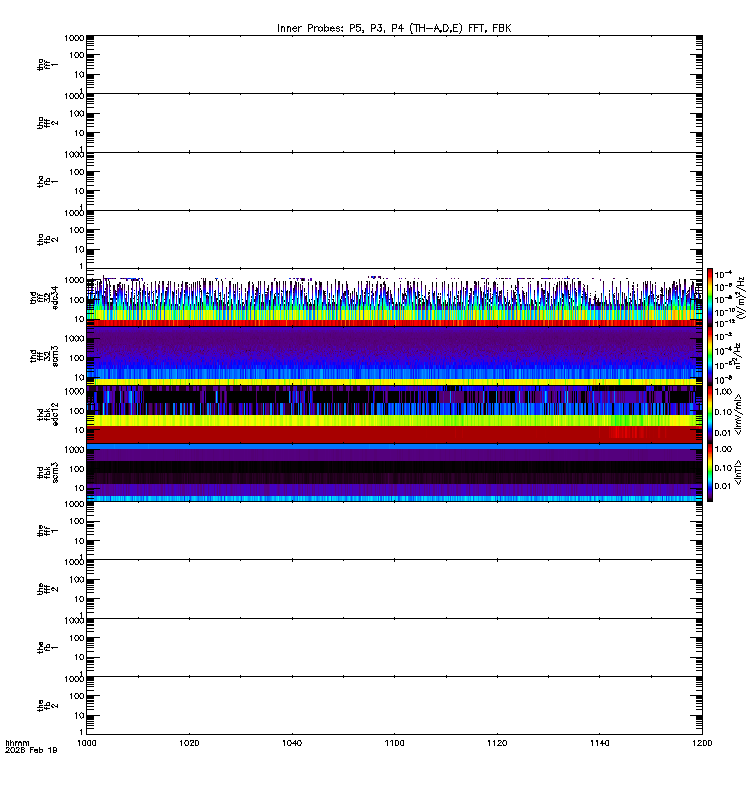Click the thd fbk scm3 filter bank spectrogram
The height and width of the screenshot is (800, 750).
(x=394, y=472)
